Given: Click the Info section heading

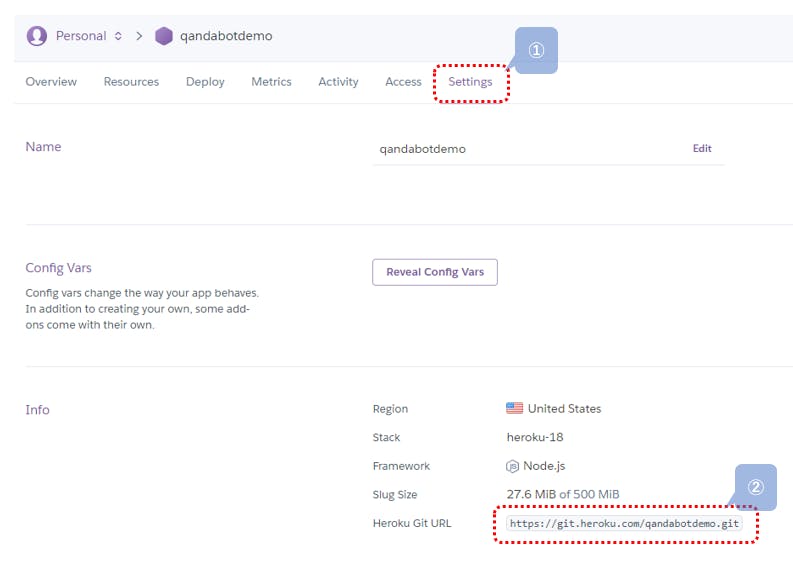Looking at the screenshot, I should coord(37,410).
